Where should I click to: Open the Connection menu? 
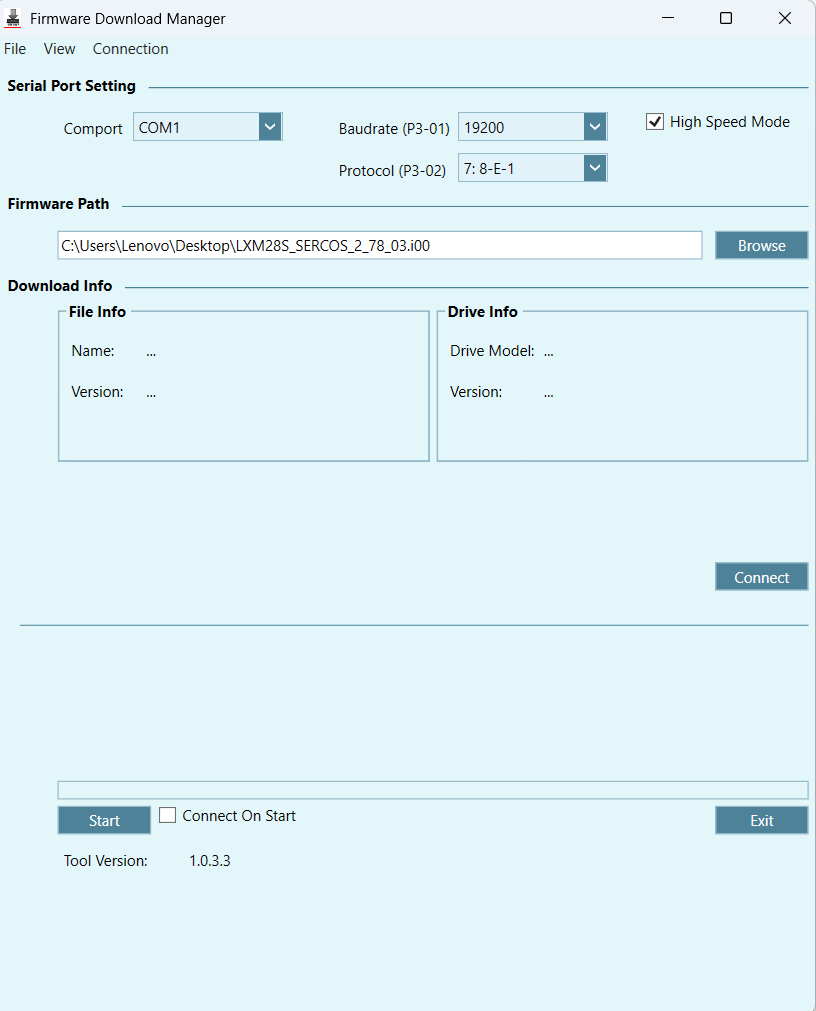point(130,48)
